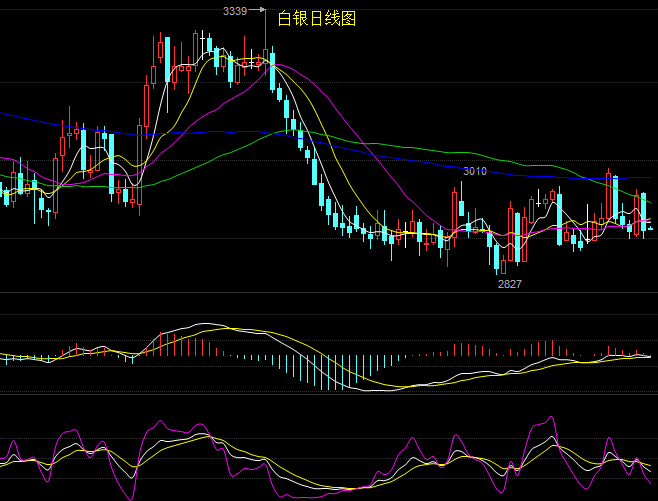
Task: Click the 3010 price label
Action: 475,171
